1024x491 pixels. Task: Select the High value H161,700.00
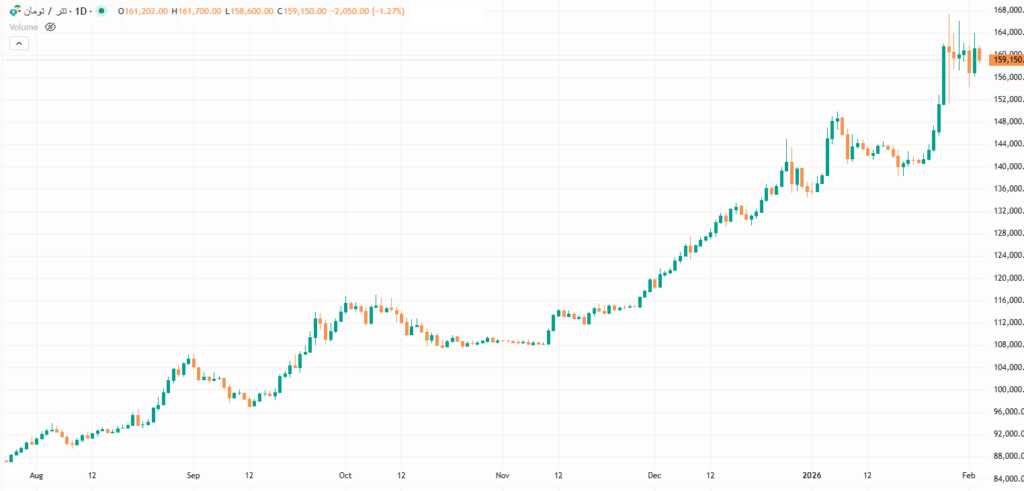197,12
